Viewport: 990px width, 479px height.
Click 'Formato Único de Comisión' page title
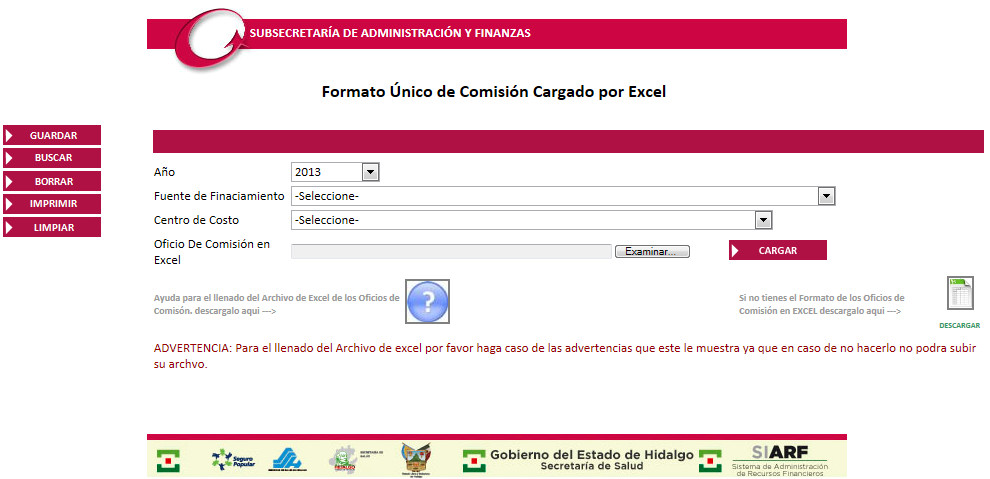[494, 92]
